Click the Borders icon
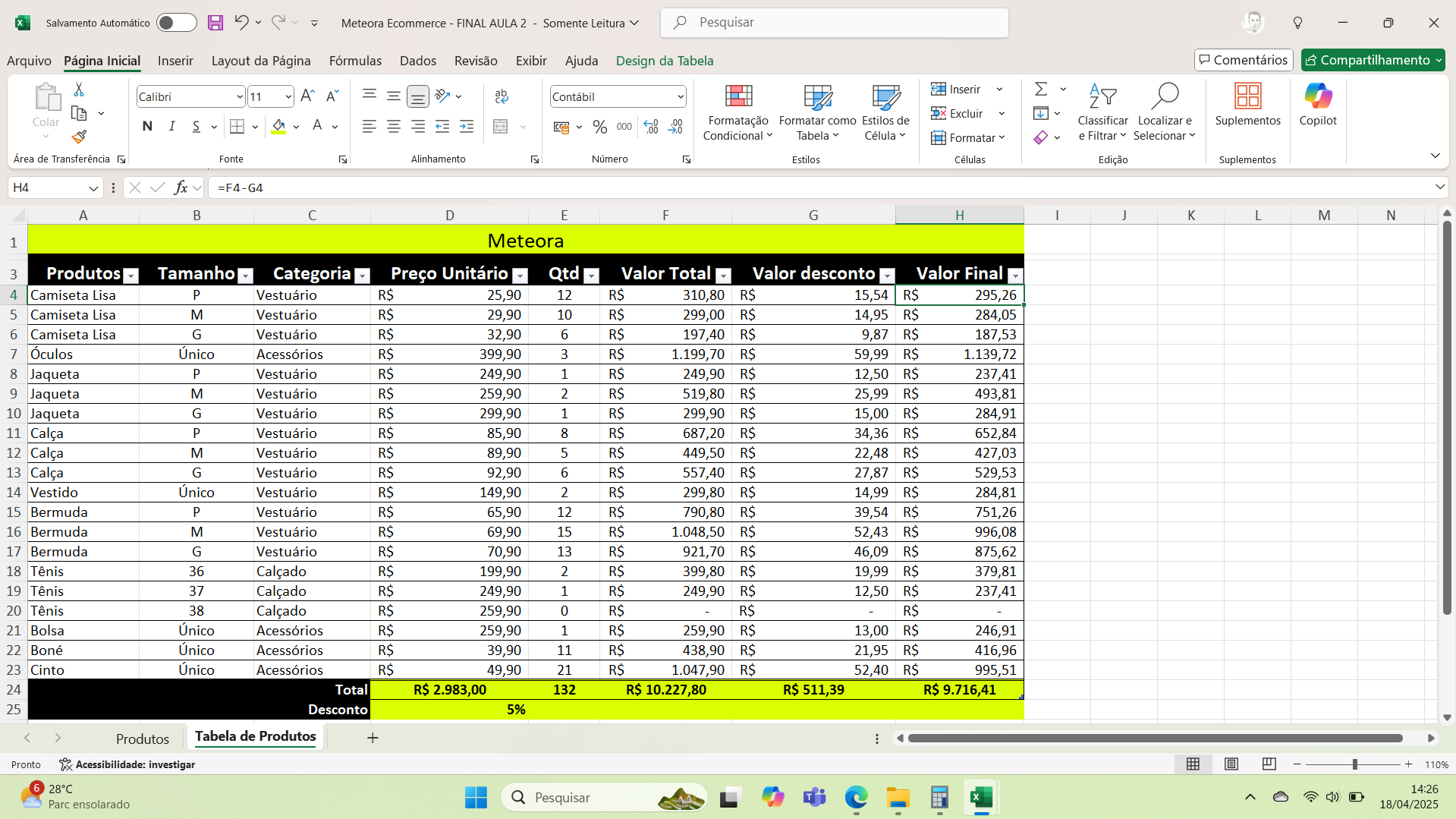 237,127
